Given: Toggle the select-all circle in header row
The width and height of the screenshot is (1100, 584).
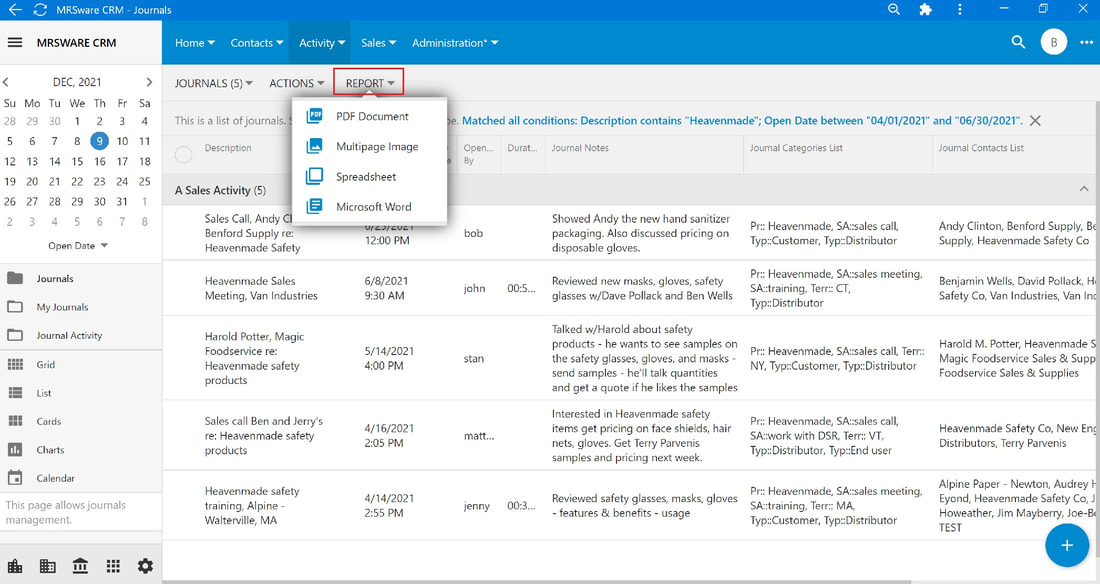Looking at the screenshot, I should (184, 154).
